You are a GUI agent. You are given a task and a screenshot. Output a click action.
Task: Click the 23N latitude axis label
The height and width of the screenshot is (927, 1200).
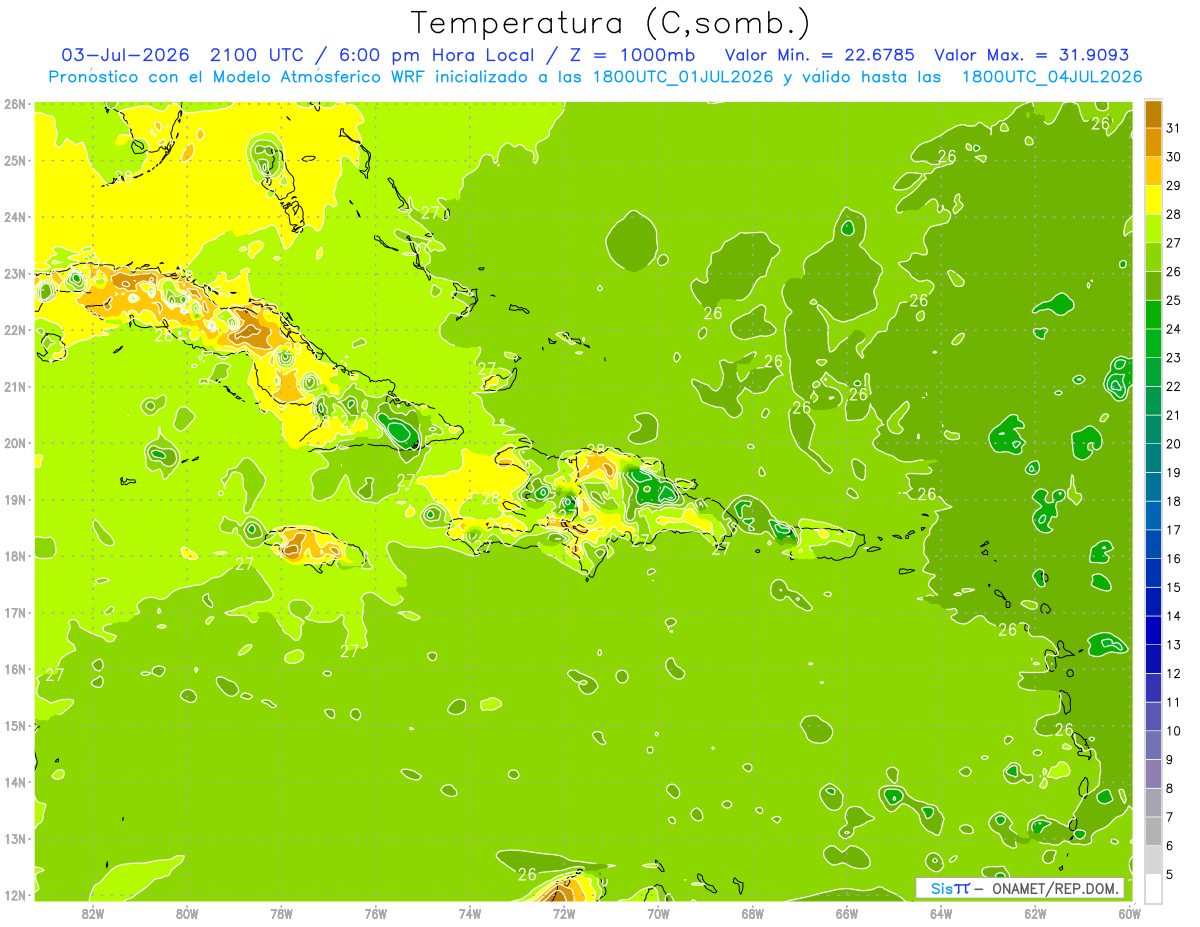point(14,274)
